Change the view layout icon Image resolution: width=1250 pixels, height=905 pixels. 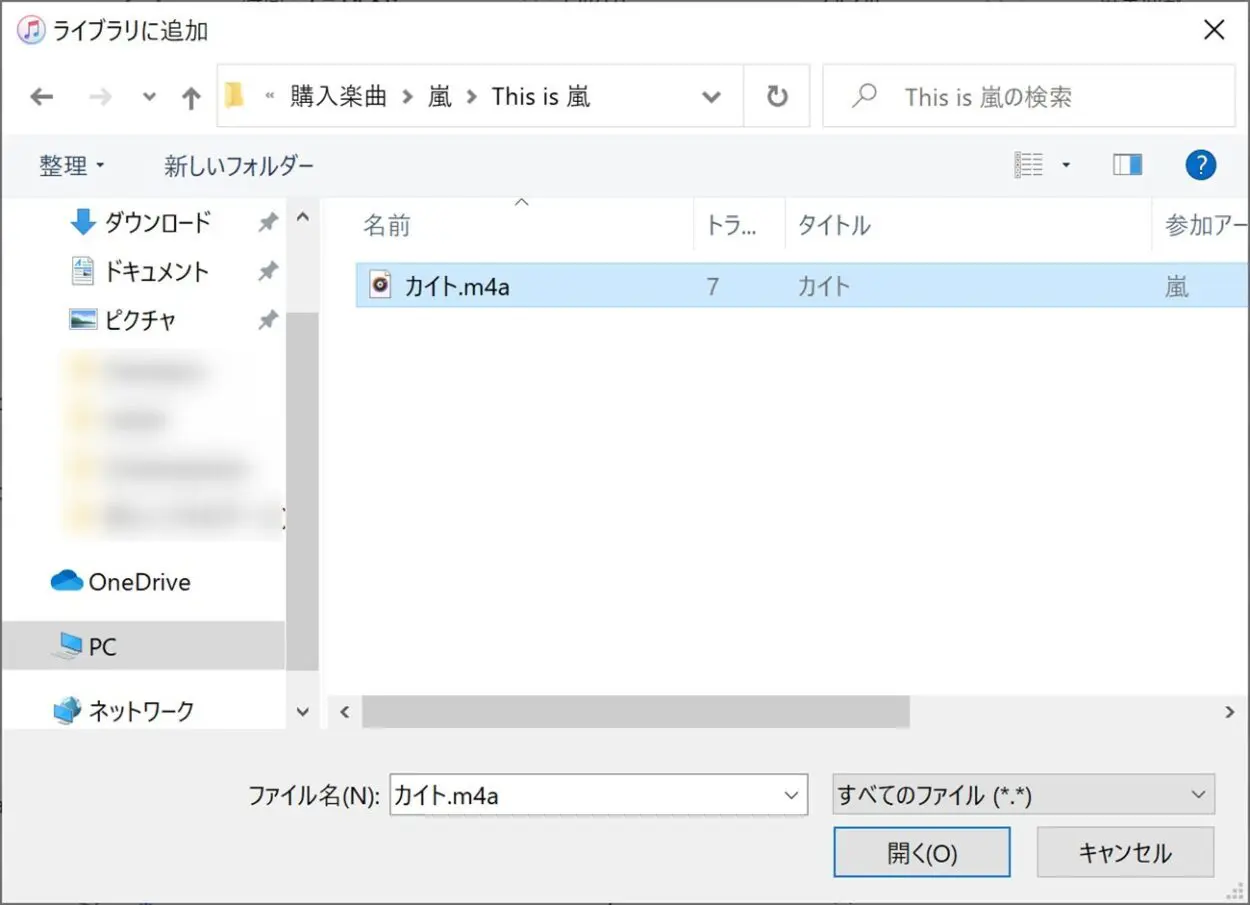coord(1029,164)
